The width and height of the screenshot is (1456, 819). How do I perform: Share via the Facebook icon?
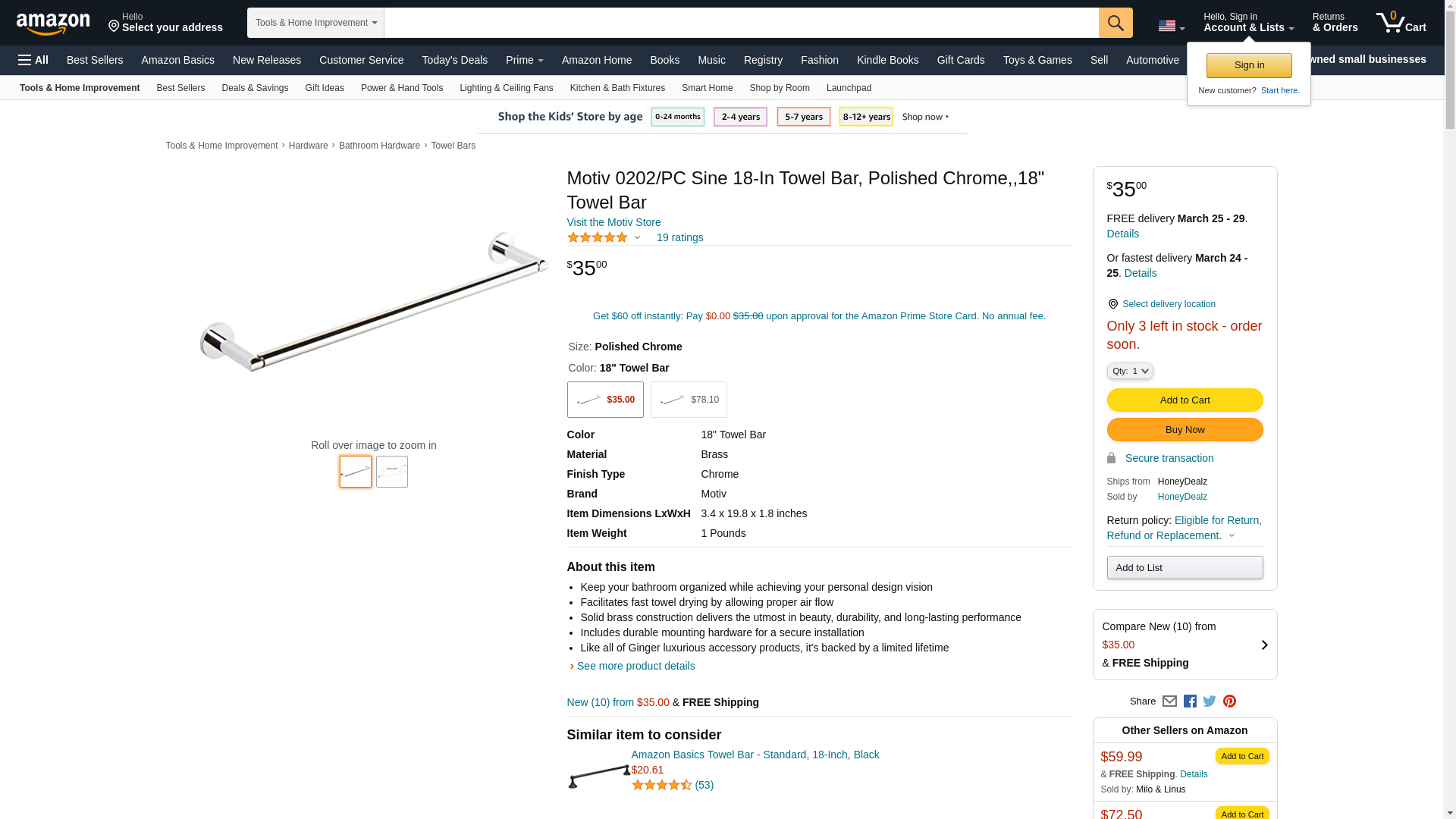click(1190, 701)
